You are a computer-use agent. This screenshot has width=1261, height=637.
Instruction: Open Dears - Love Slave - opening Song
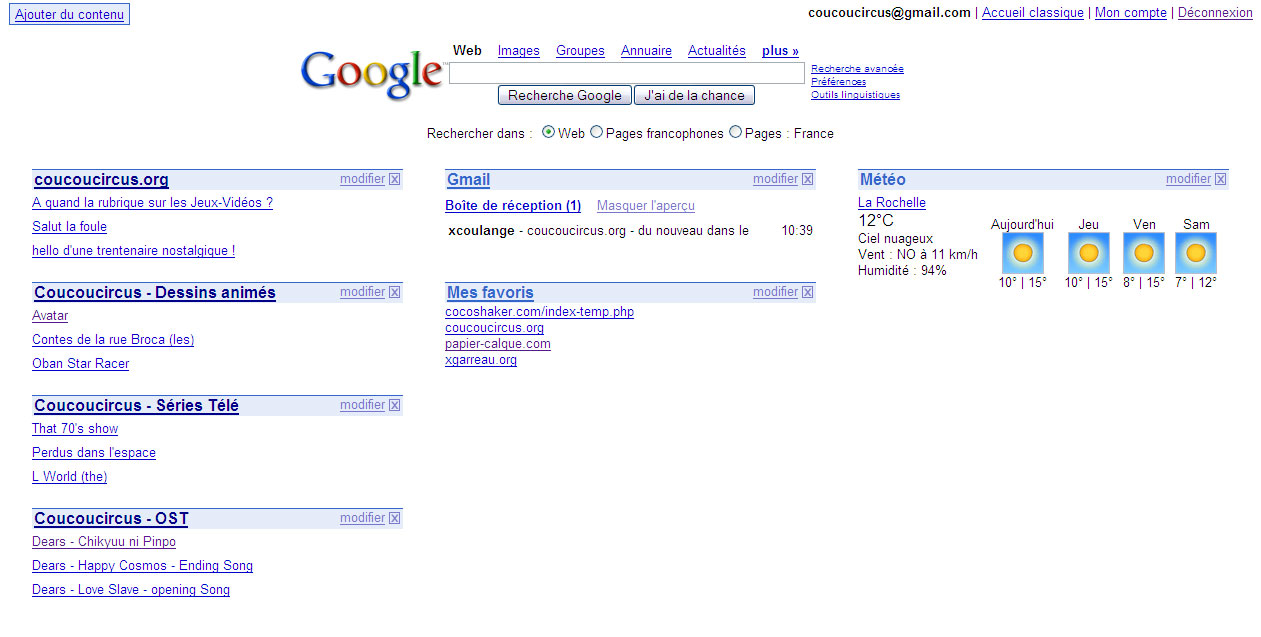coord(131,590)
